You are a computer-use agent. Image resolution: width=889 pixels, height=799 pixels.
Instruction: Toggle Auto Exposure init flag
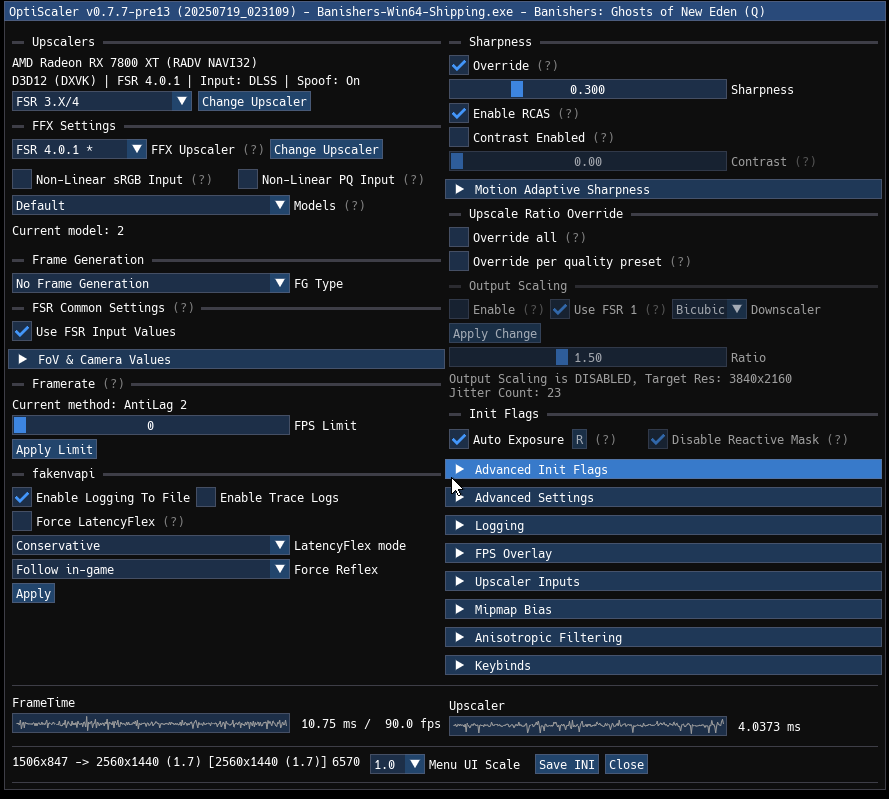tap(459, 439)
